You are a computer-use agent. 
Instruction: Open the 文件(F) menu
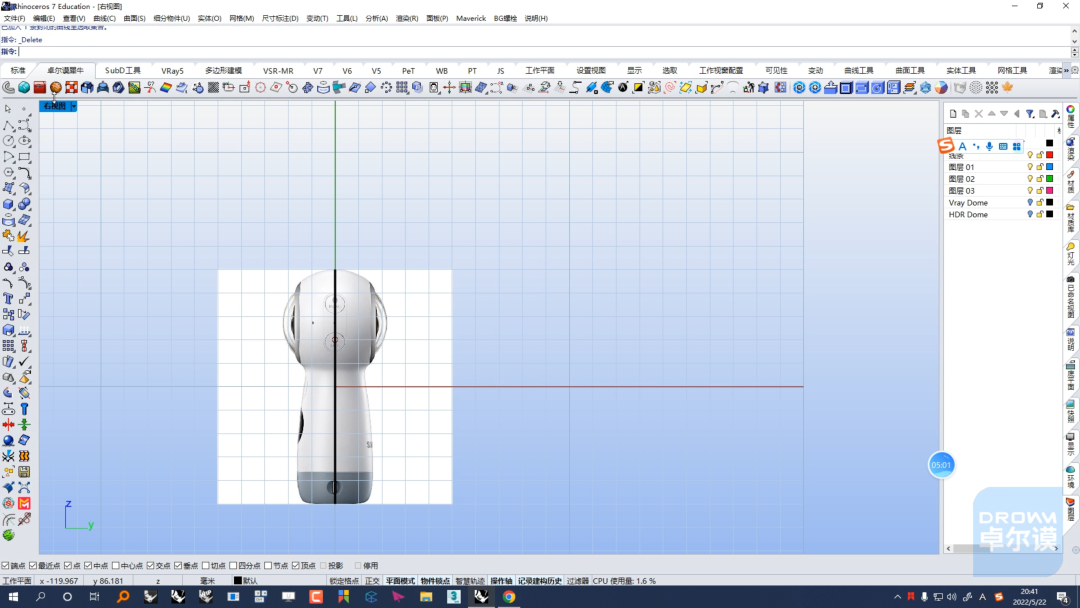pos(14,19)
